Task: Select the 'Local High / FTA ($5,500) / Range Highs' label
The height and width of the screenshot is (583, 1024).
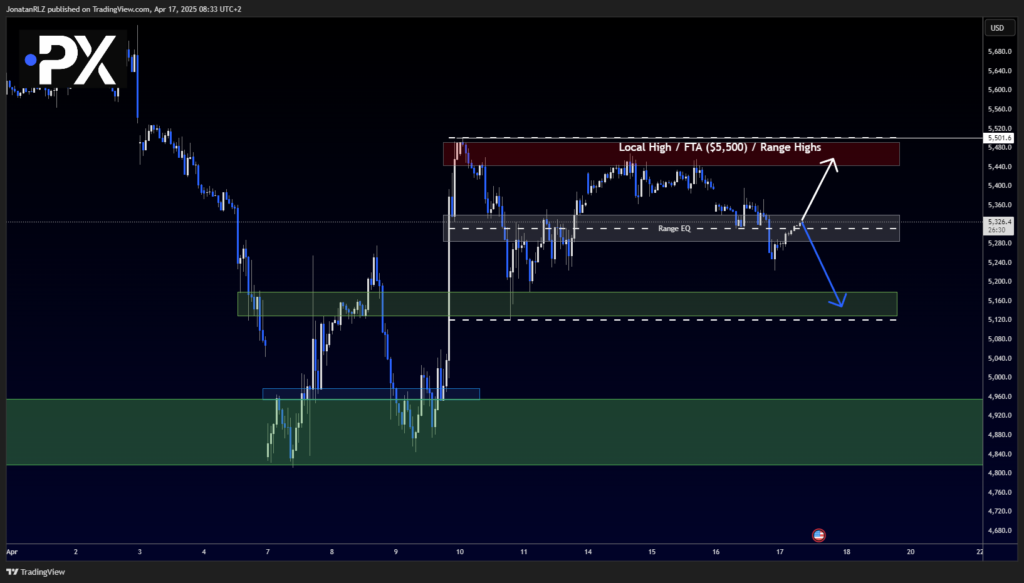Action: point(720,148)
